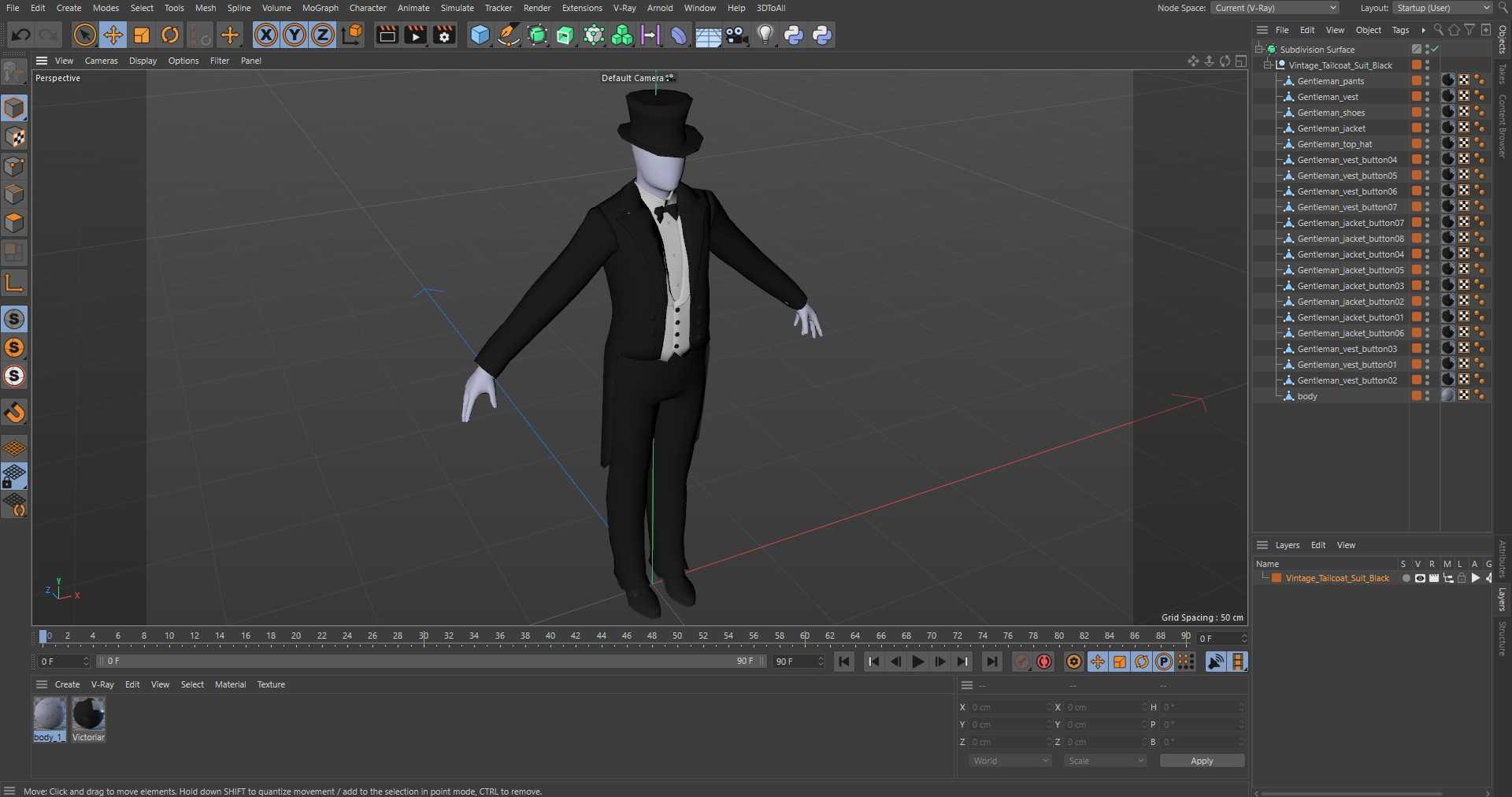Viewport: 1512px width, 797px height.
Task: Click the timeline preview range slider bar
Action: coord(431,661)
